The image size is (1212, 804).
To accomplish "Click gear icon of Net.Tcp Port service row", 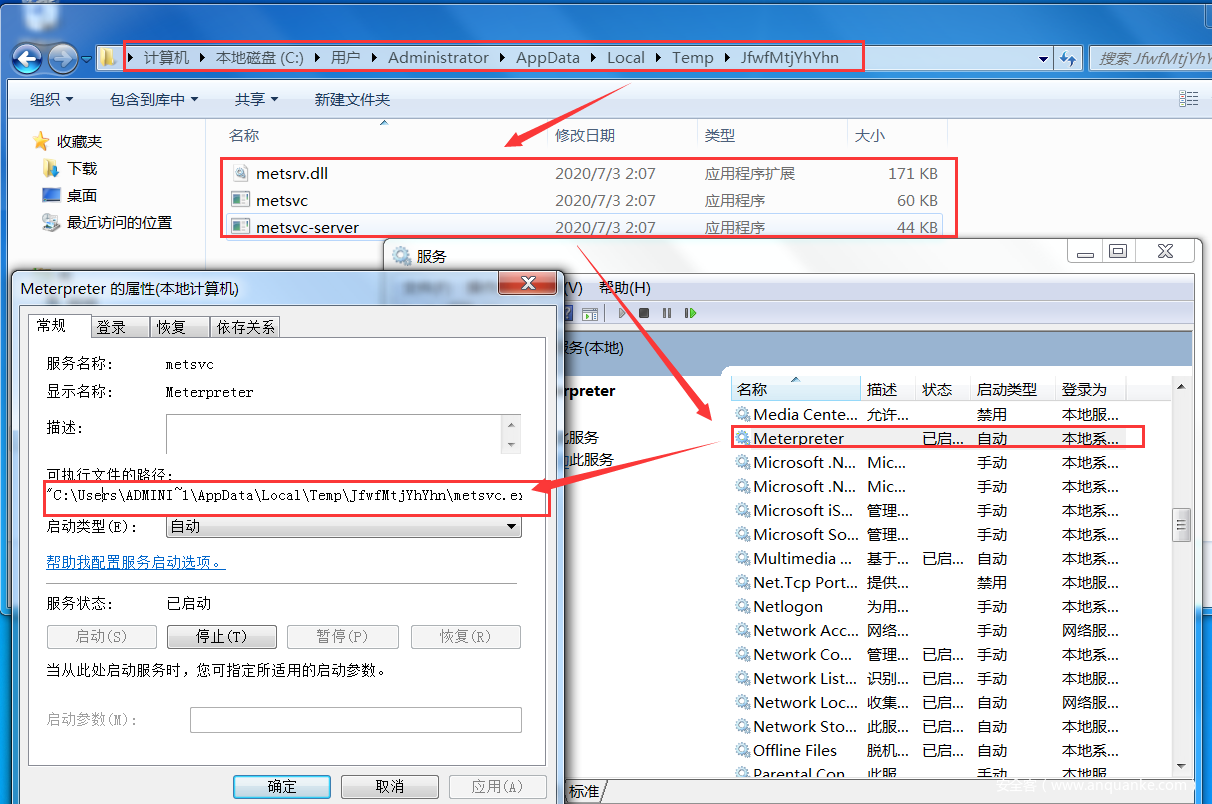I will pyautogui.click(x=743, y=582).
